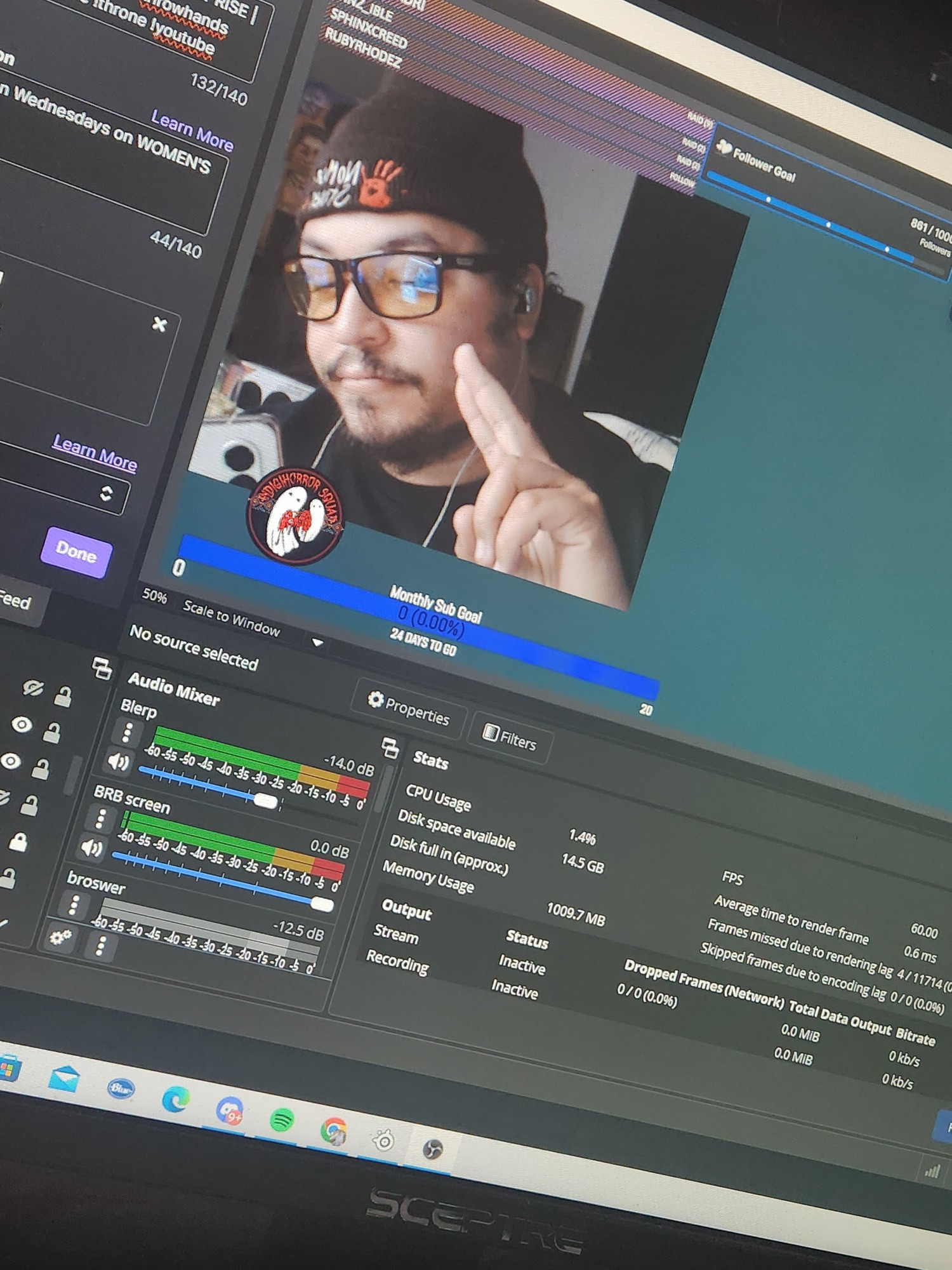Click the OBS Studio taskbar icon

(x=432, y=1149)
